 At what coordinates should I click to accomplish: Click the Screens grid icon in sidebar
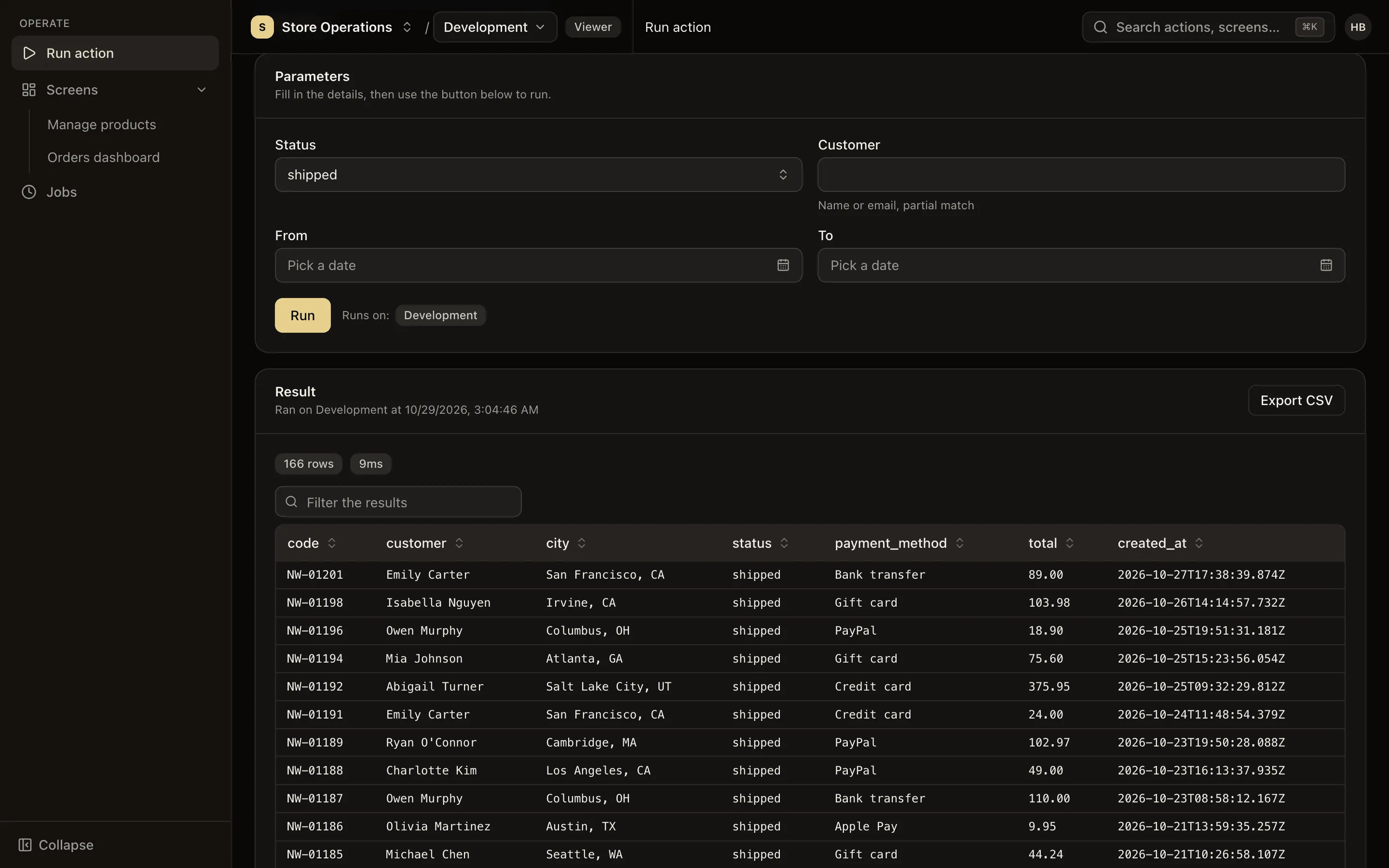coord(29,90)
